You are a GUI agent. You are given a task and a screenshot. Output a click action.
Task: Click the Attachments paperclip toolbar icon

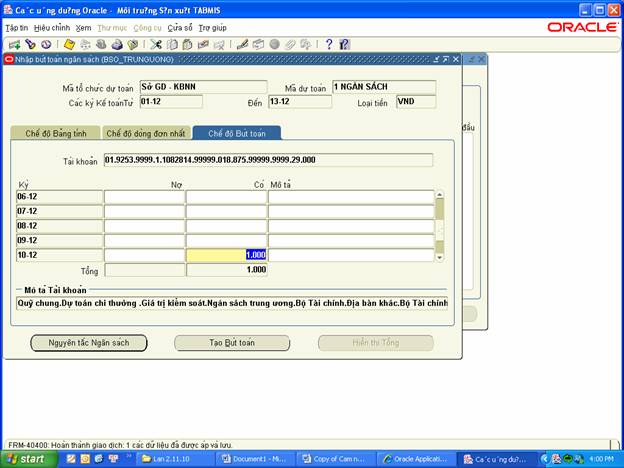pos(290,45)
